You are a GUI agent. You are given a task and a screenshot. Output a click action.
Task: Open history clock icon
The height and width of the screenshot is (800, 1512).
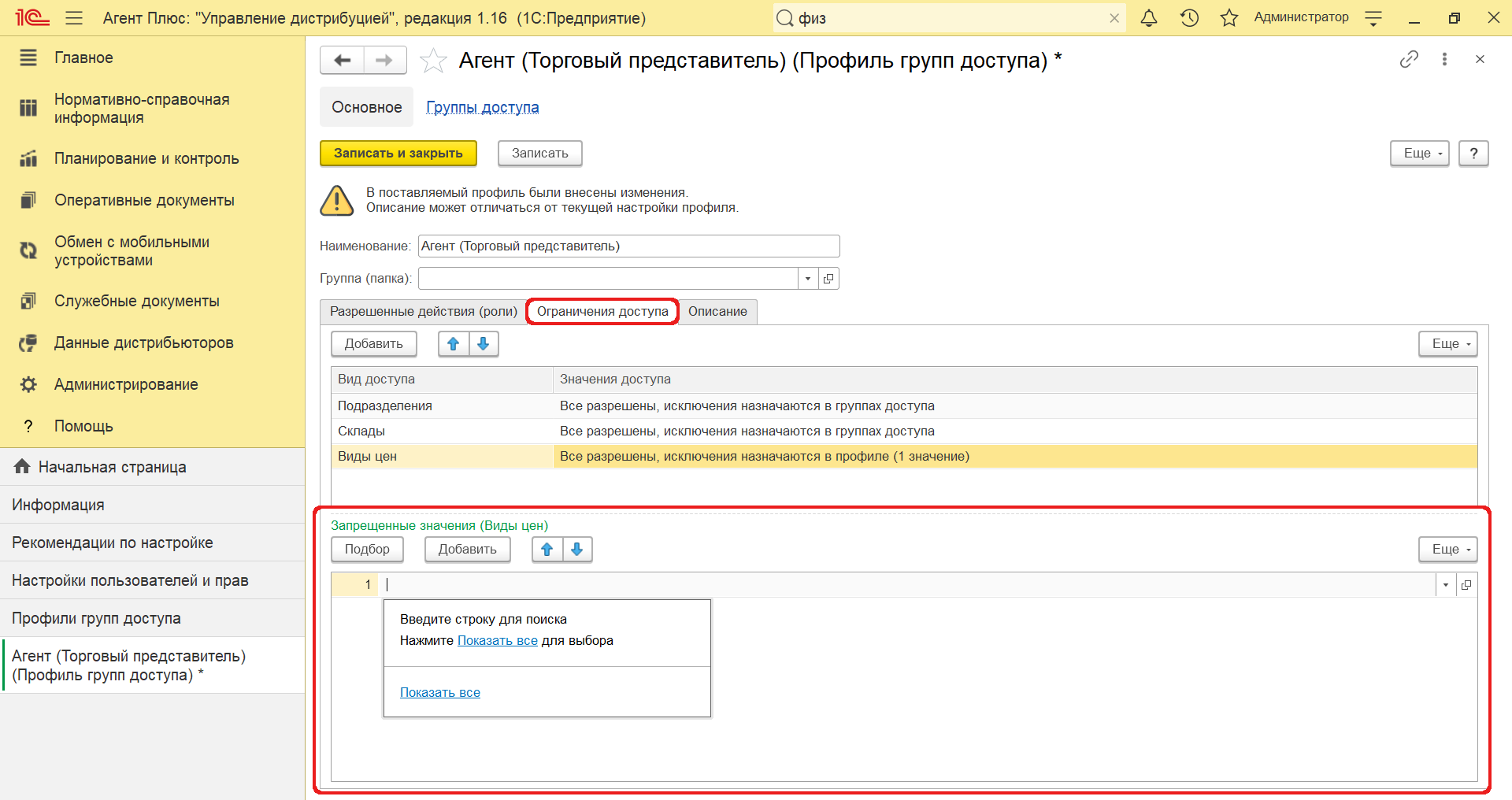[x=1189, y=17]
